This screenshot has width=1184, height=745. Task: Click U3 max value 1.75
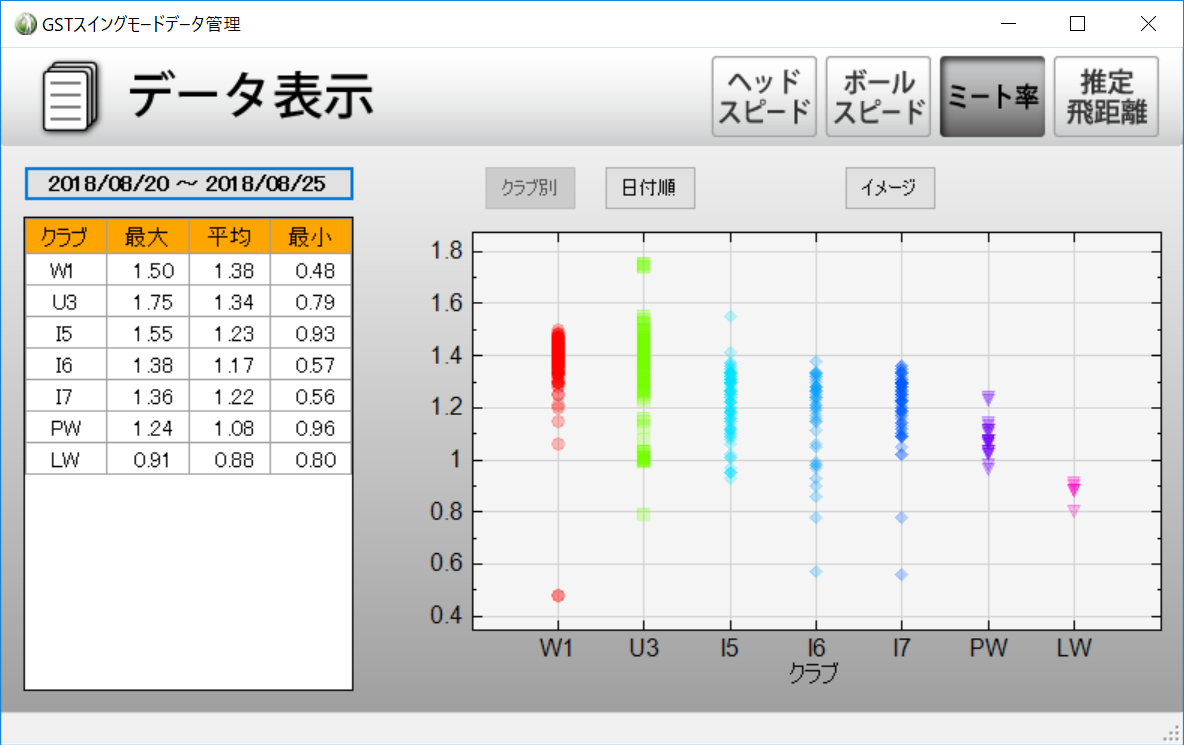(148, 302)
